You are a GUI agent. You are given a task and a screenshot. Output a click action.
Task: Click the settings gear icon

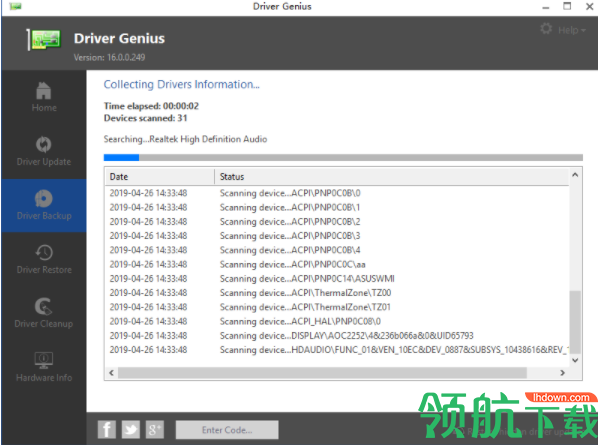pos(546,29)
